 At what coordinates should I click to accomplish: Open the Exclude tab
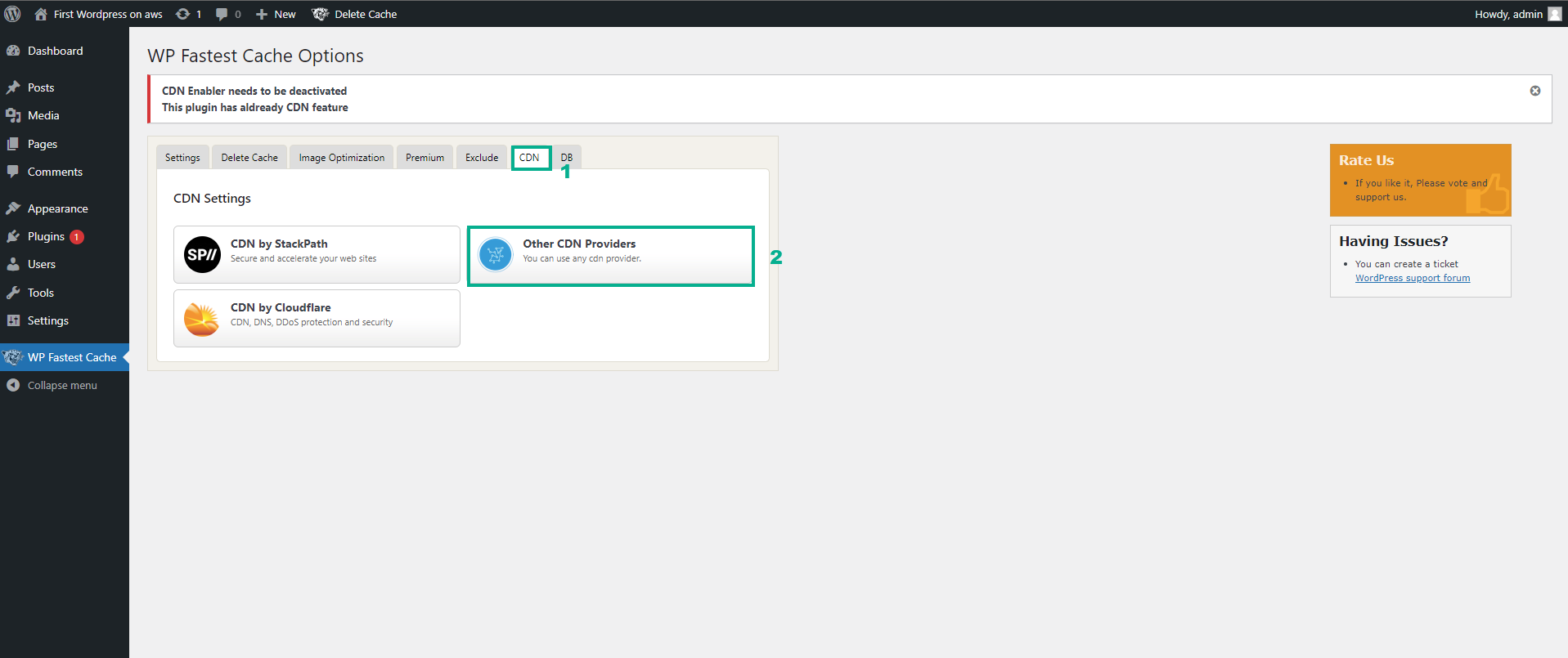[x=482, y=158]
